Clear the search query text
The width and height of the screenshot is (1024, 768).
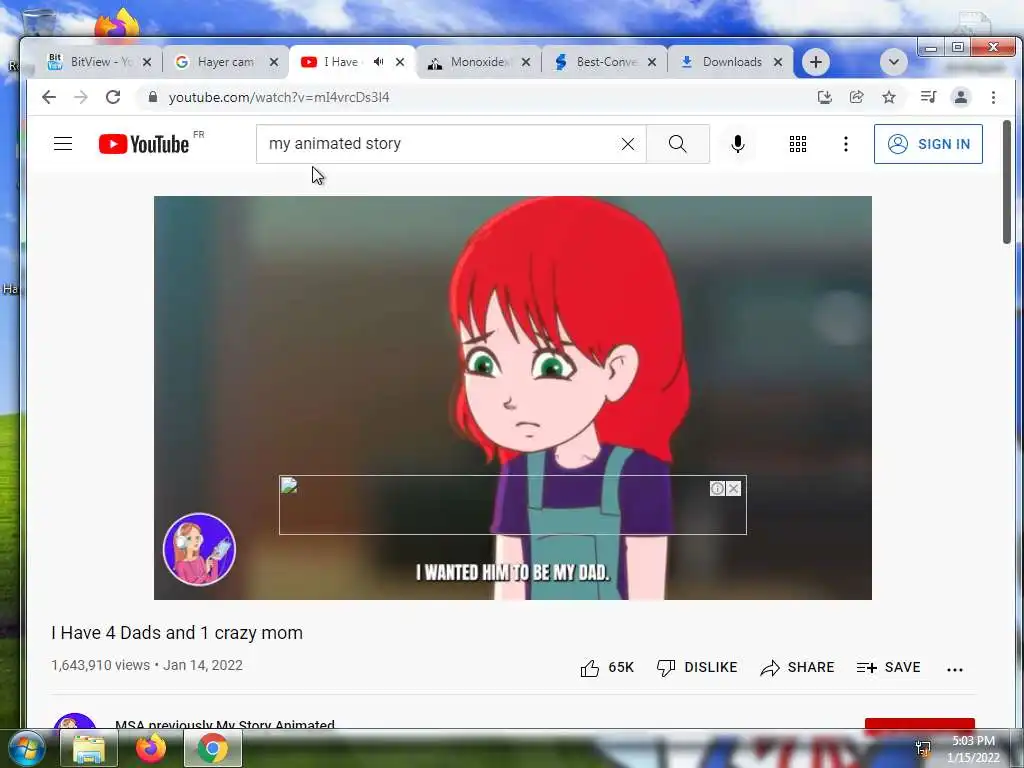point(628,144)
